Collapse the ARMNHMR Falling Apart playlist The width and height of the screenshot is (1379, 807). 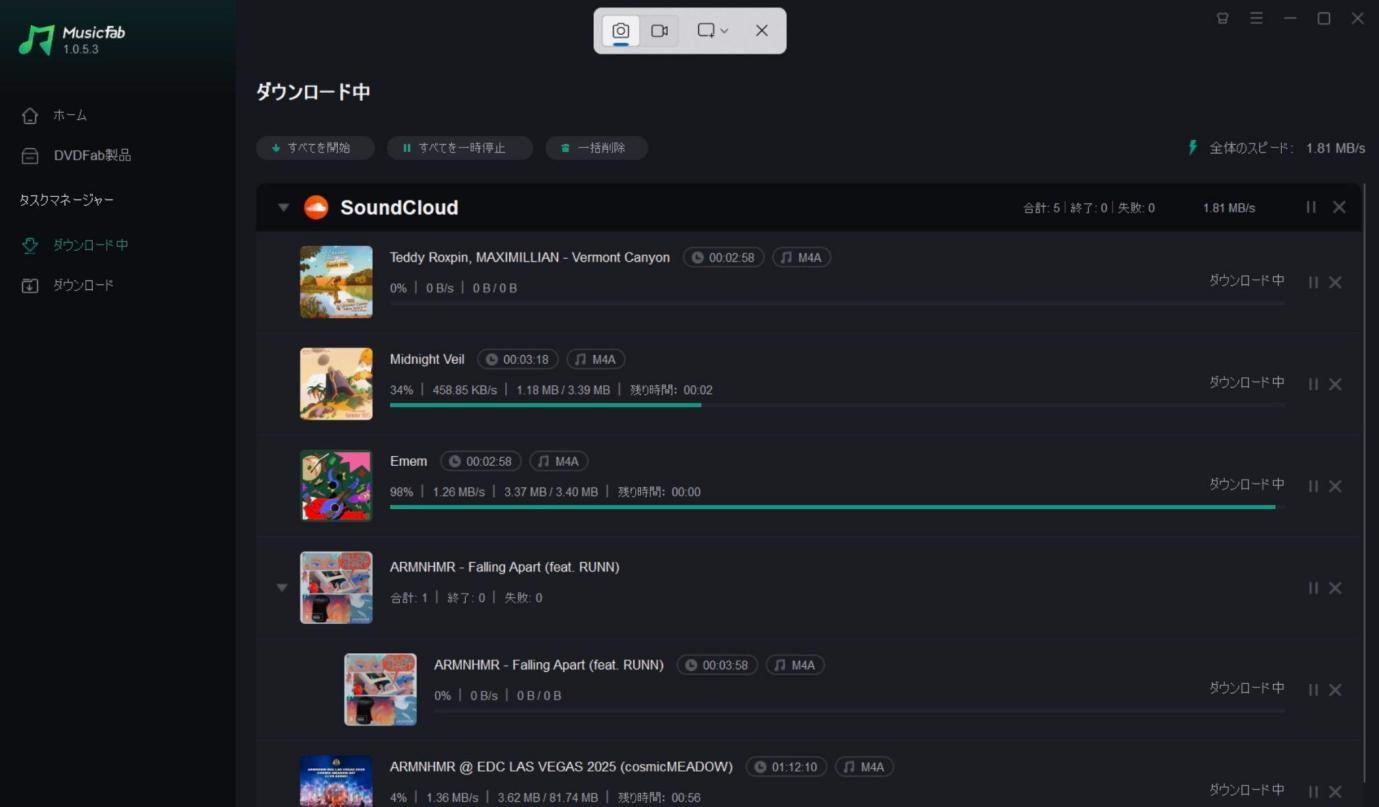pos(282,588)
